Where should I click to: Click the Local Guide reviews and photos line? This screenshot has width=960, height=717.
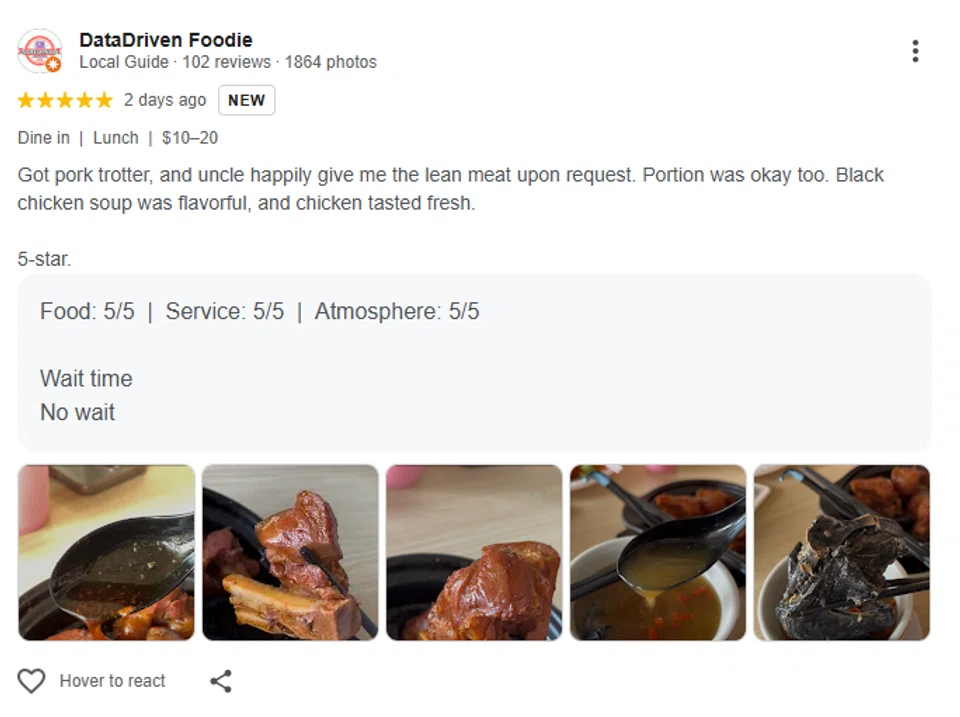[x=228, y=62]
